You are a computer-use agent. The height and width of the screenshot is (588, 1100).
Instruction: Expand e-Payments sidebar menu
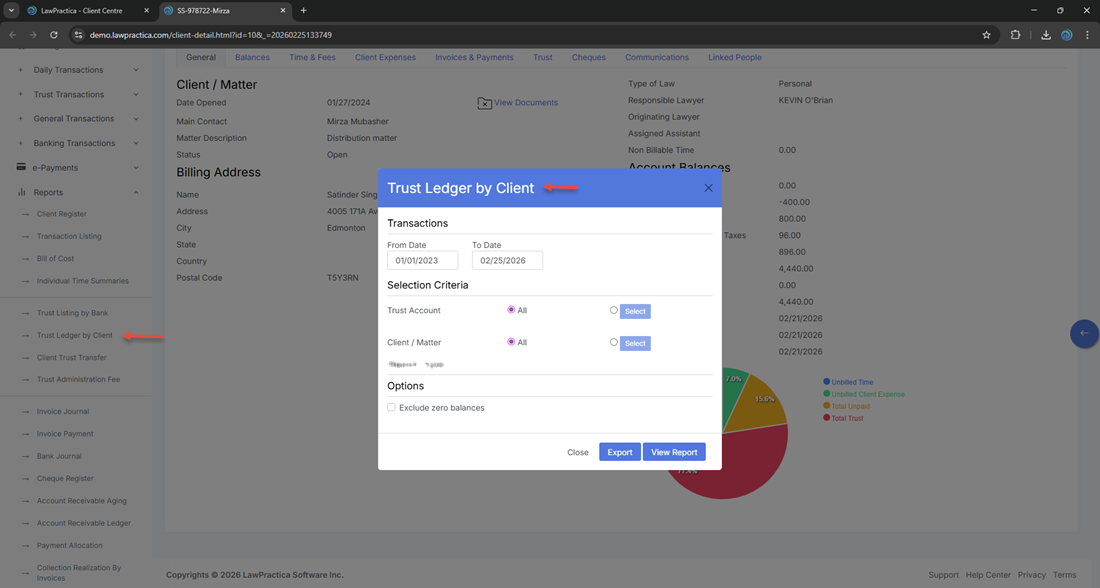tap(136, 168)
